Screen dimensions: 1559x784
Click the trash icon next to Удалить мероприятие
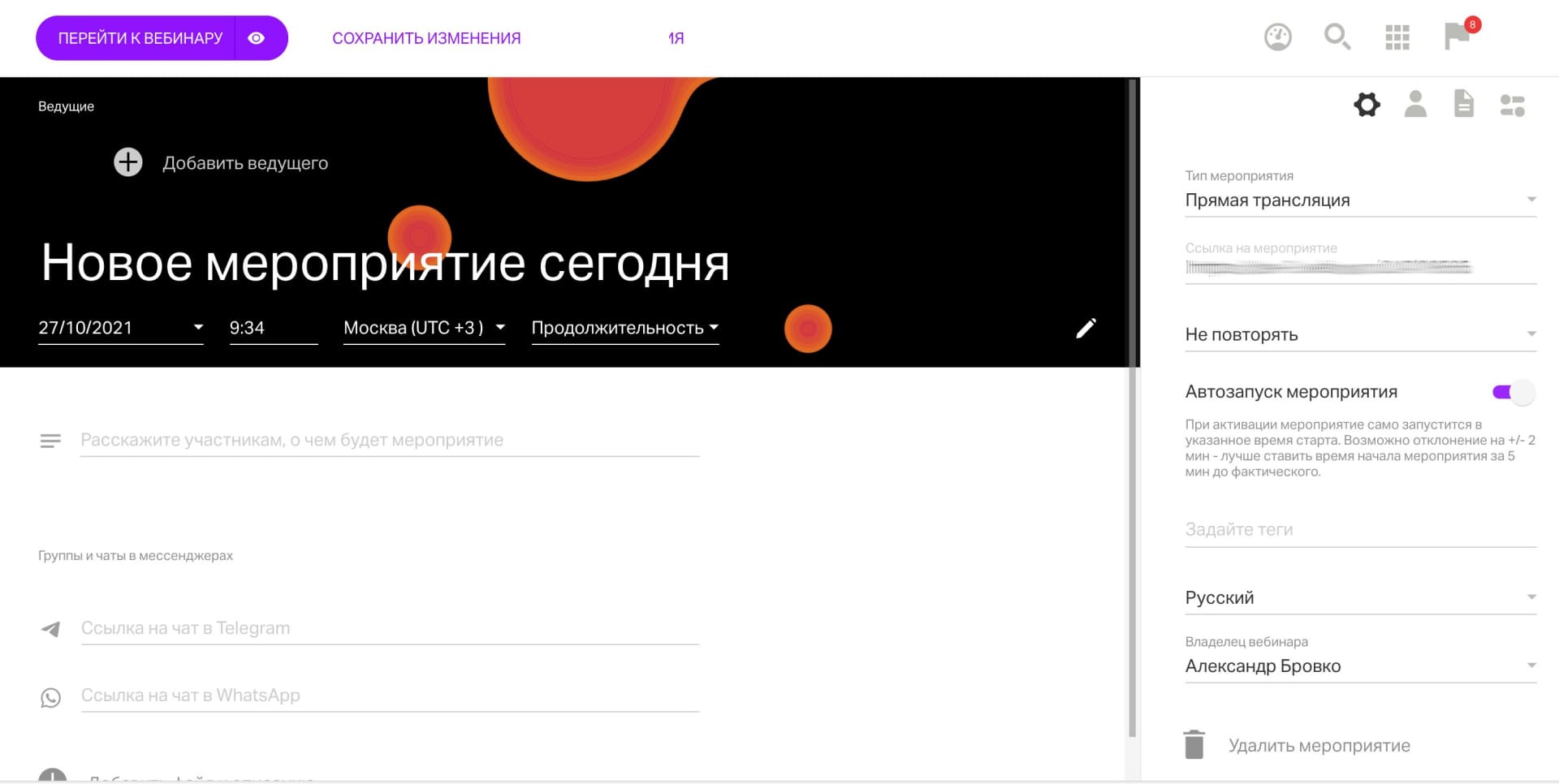[x=1194, y=744]
